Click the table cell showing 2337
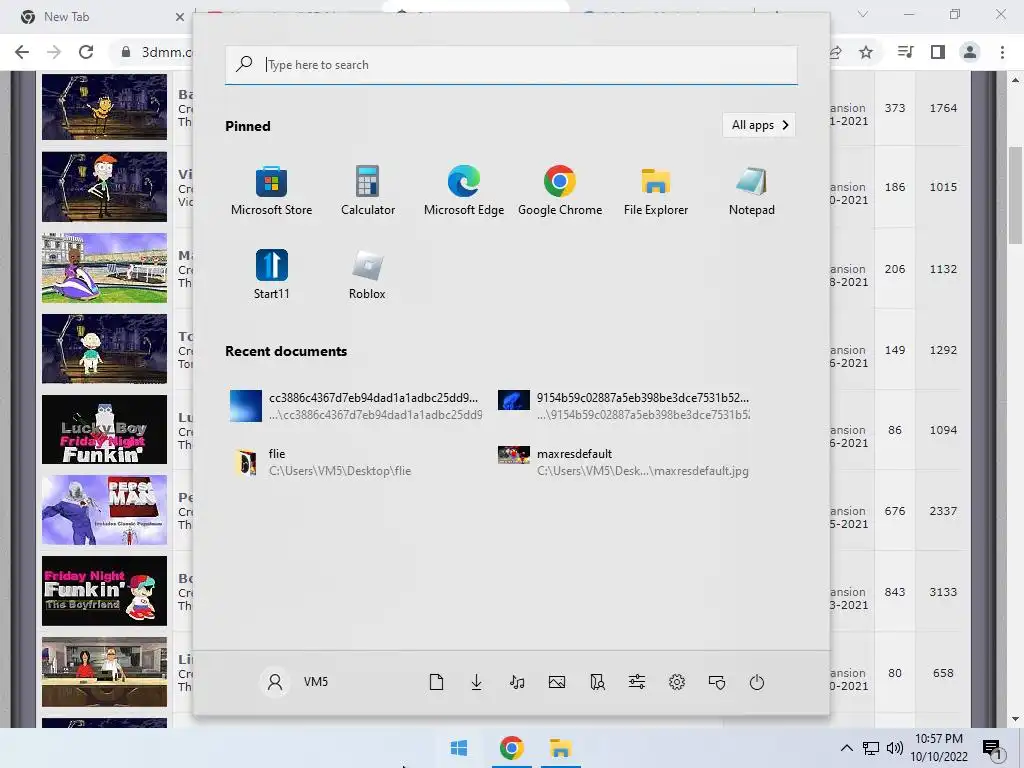This screenshot has width=1024, height=768. point(943,511)
